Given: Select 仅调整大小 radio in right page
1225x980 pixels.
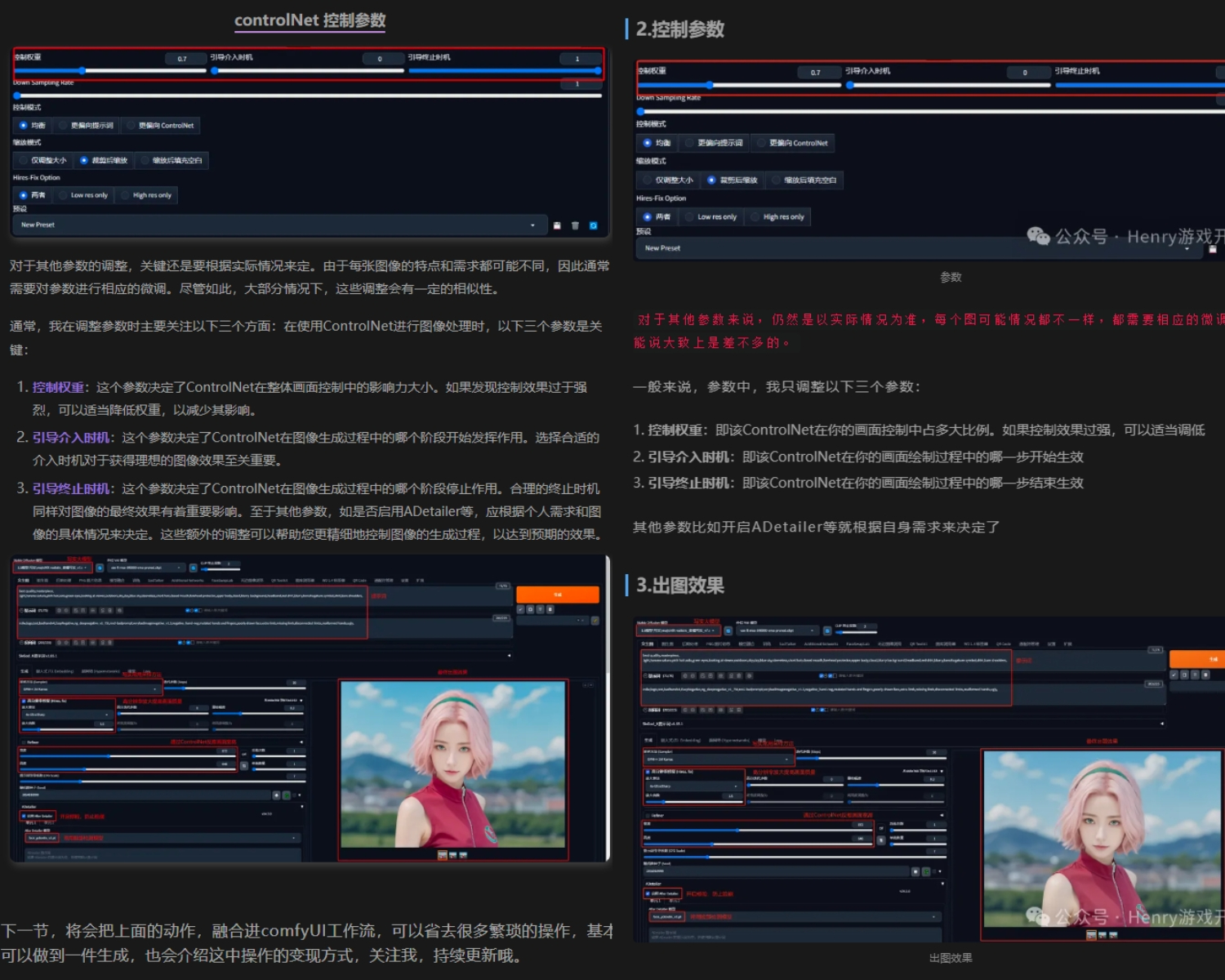Looking at the screenshot, I should pyautogui.click(x=668, y=180).
